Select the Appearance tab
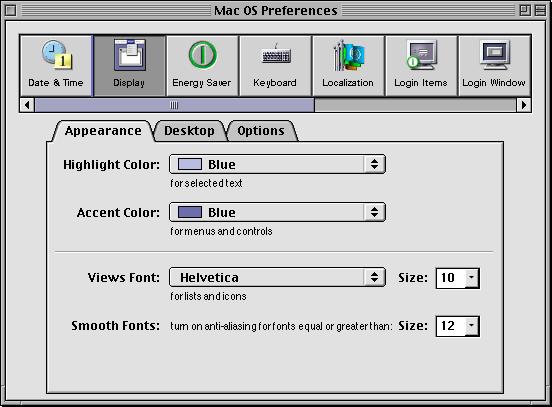This screenshot has width=552, height=407. pos(103,131)
